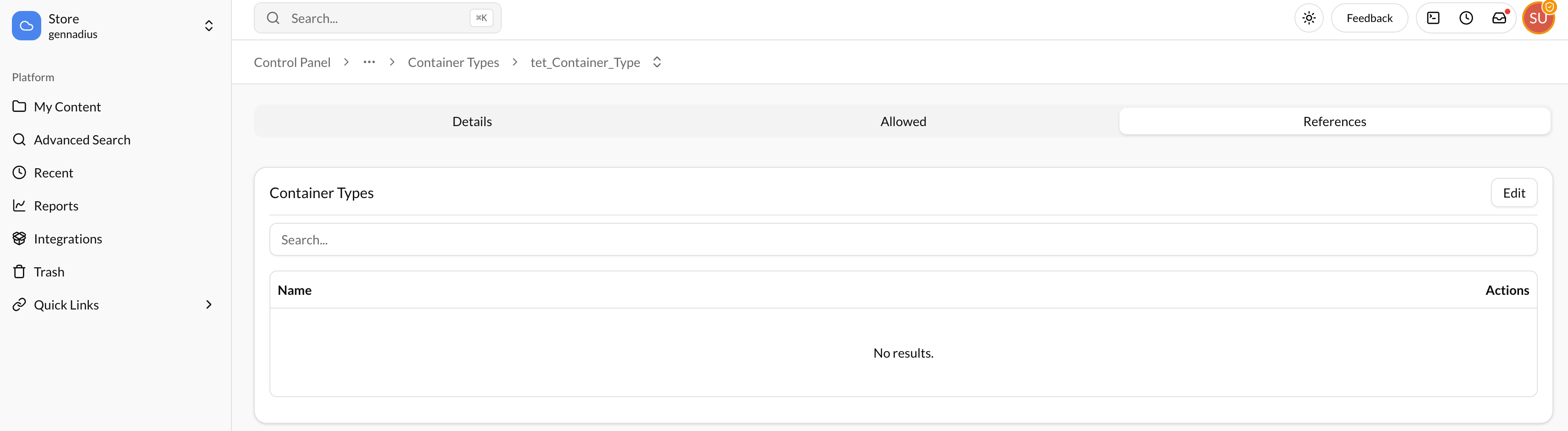The height and width of the screenshot is (431, 1568).
Task: Open the Trash
Action: point(48,271)
